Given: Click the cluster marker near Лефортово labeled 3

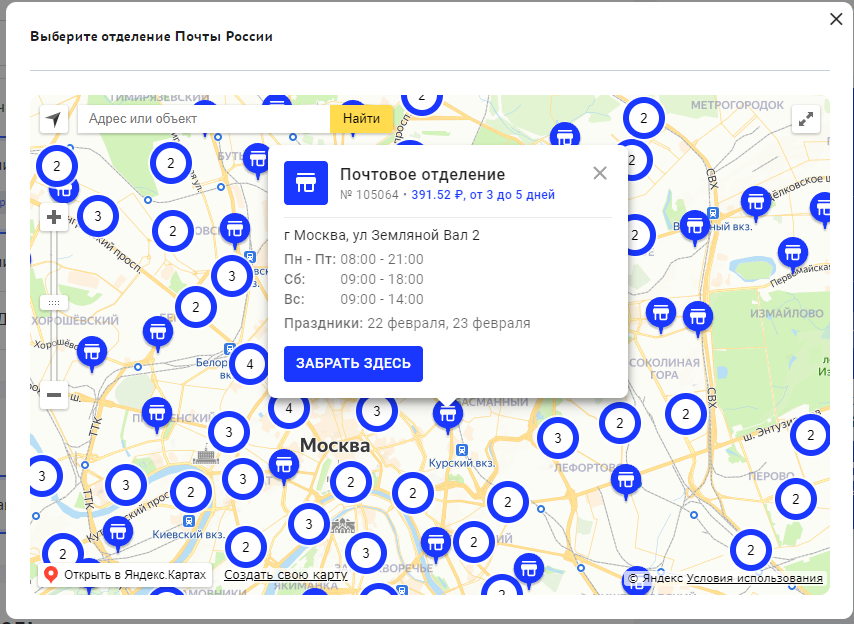Looking at the screenshot, I should coord(557,437).
